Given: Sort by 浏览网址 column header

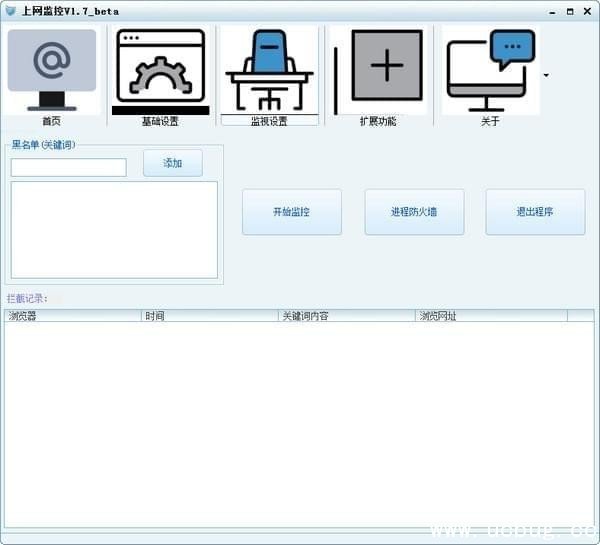Looking at the screenshot, I should point(491,316).
